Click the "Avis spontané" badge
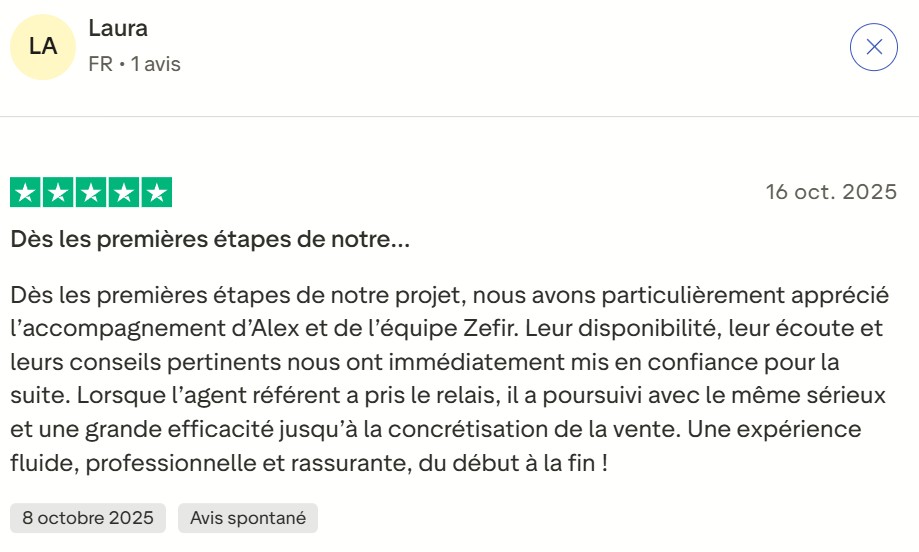 248,518
